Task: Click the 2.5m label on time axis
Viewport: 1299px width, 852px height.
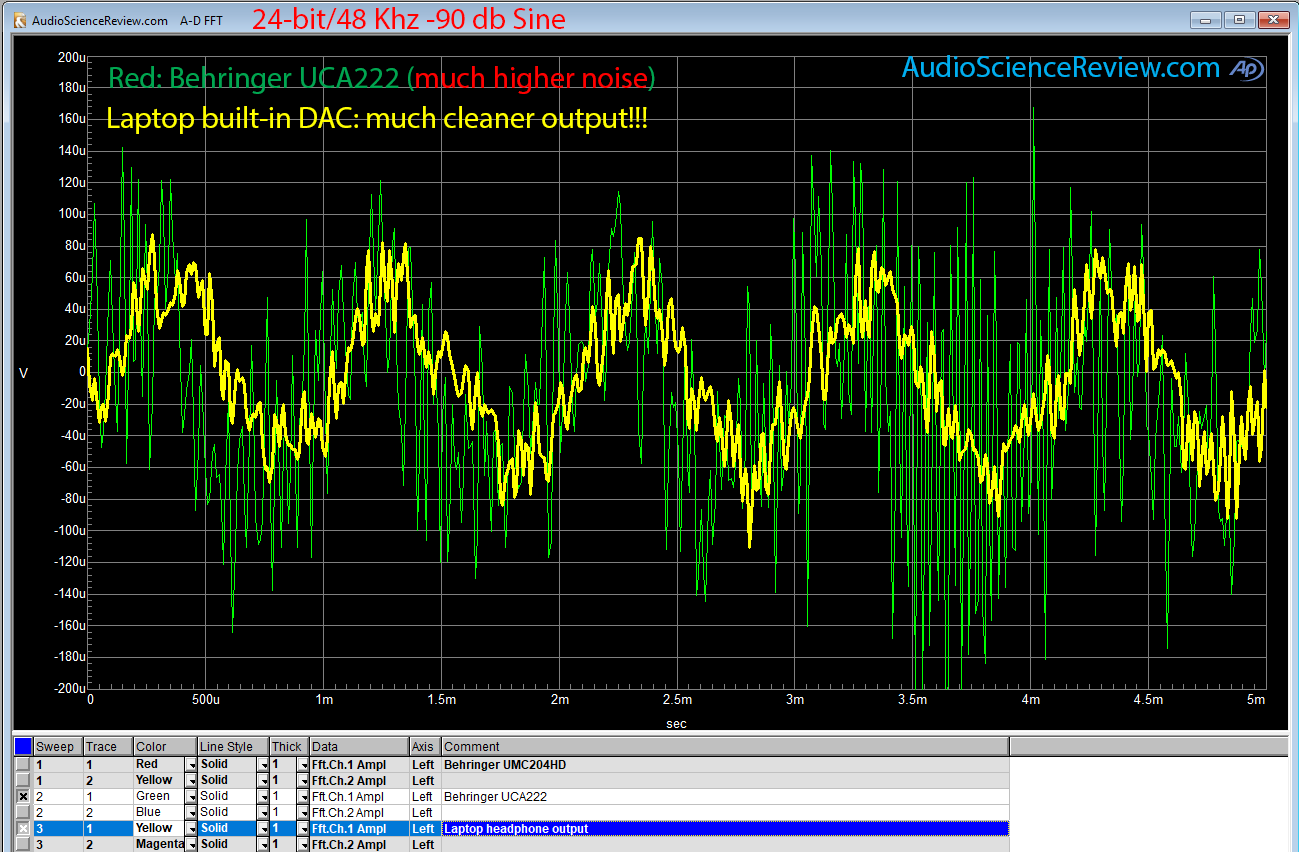Action: click(x=677, y=700)
